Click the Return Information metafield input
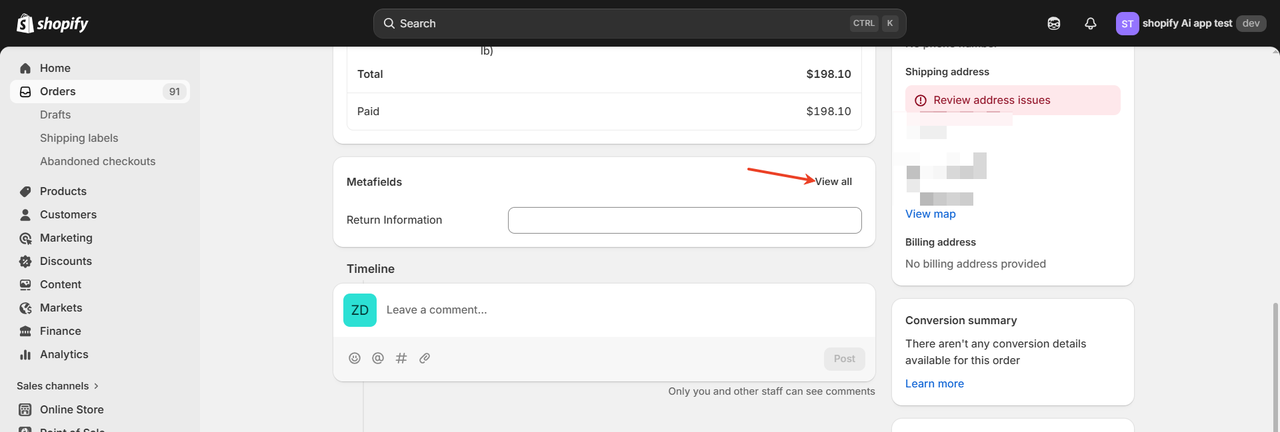 (x=684, y=220)
